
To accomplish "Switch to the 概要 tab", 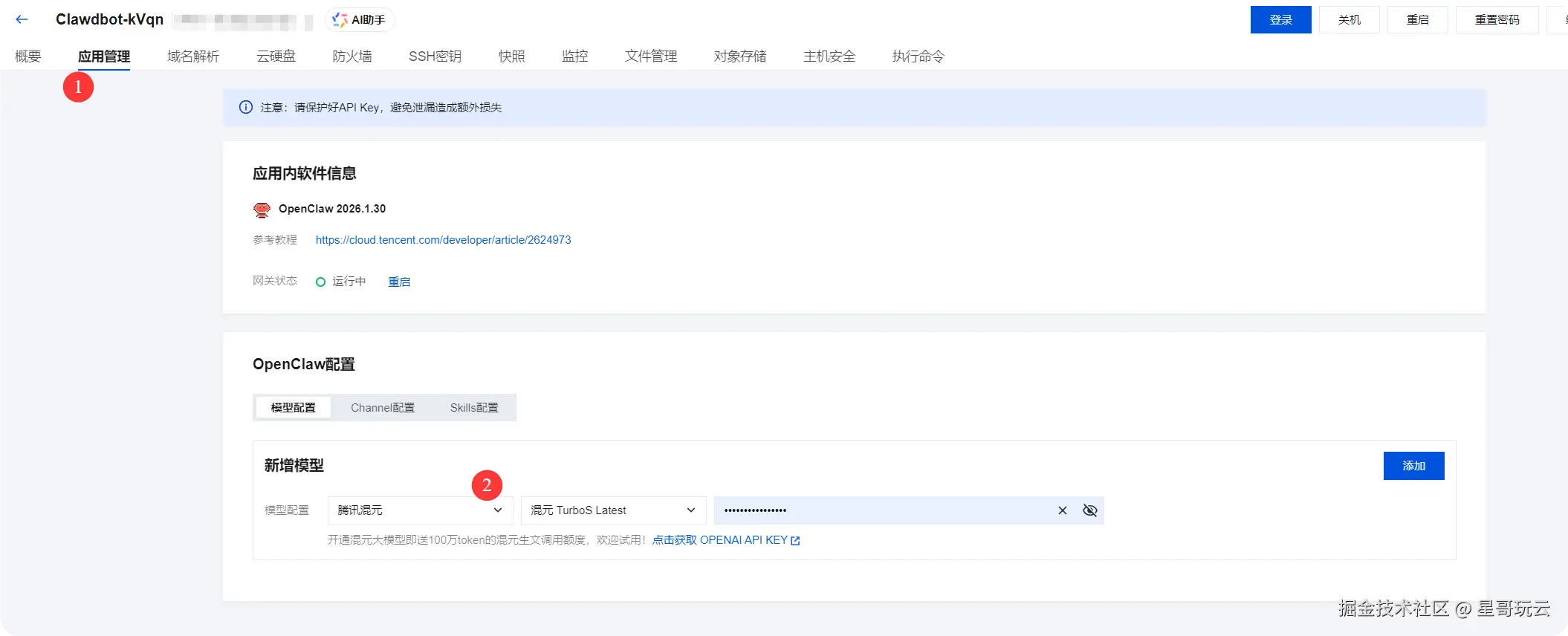I will (x=28, y=56).
